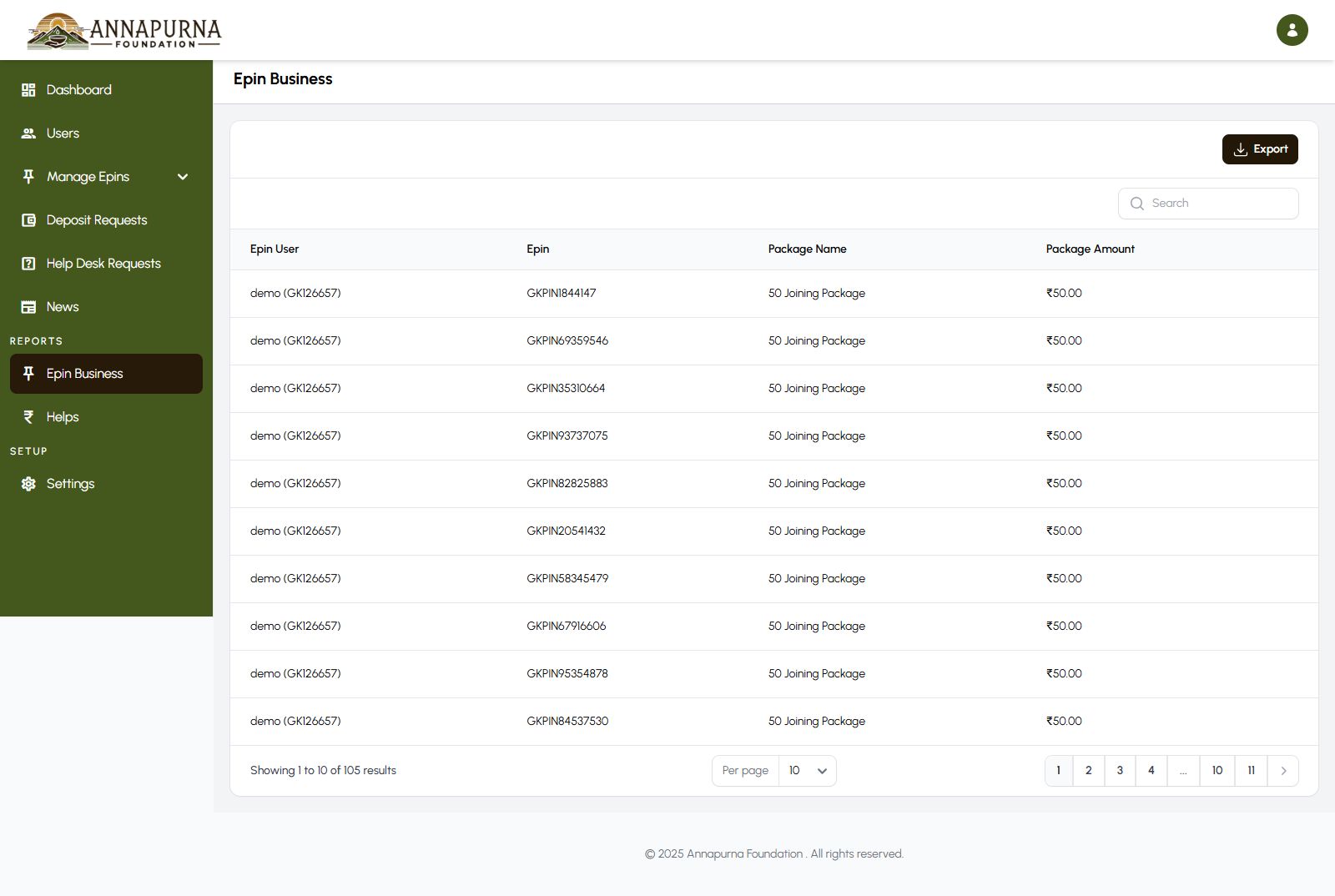Screen dimensions: 1335x896
Task: Expand the Manage Epins submenu chevron
Action: pos(183,177)
